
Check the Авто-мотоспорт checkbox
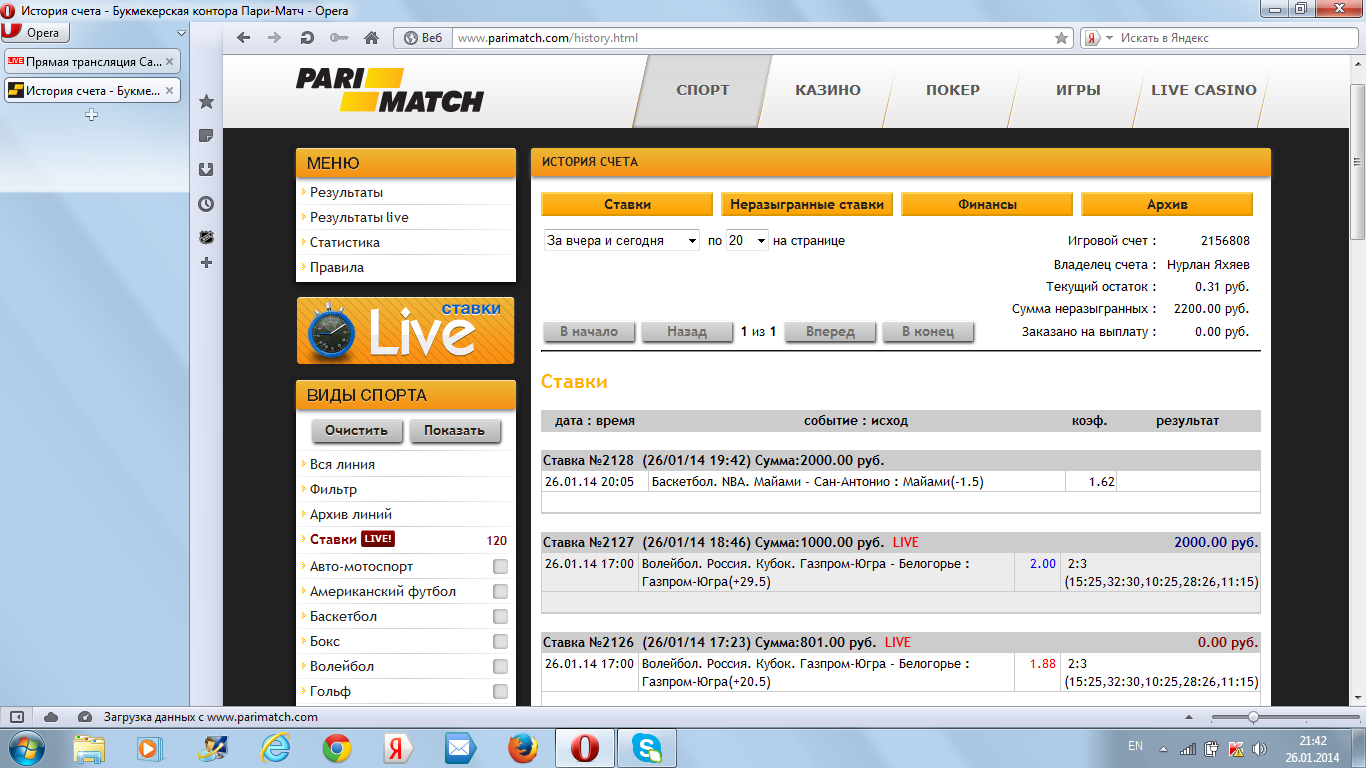pyautogui.click(x=500, y=567)
